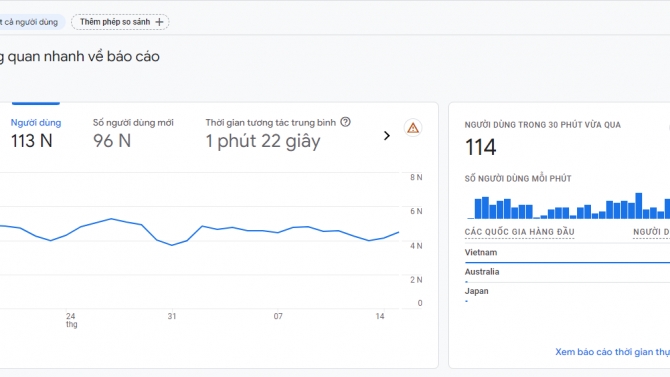Click the help icon beside Thời gian tương tác
Image resolution: width=670 pixels, height=377 pixels.
[x=345, y=122]
